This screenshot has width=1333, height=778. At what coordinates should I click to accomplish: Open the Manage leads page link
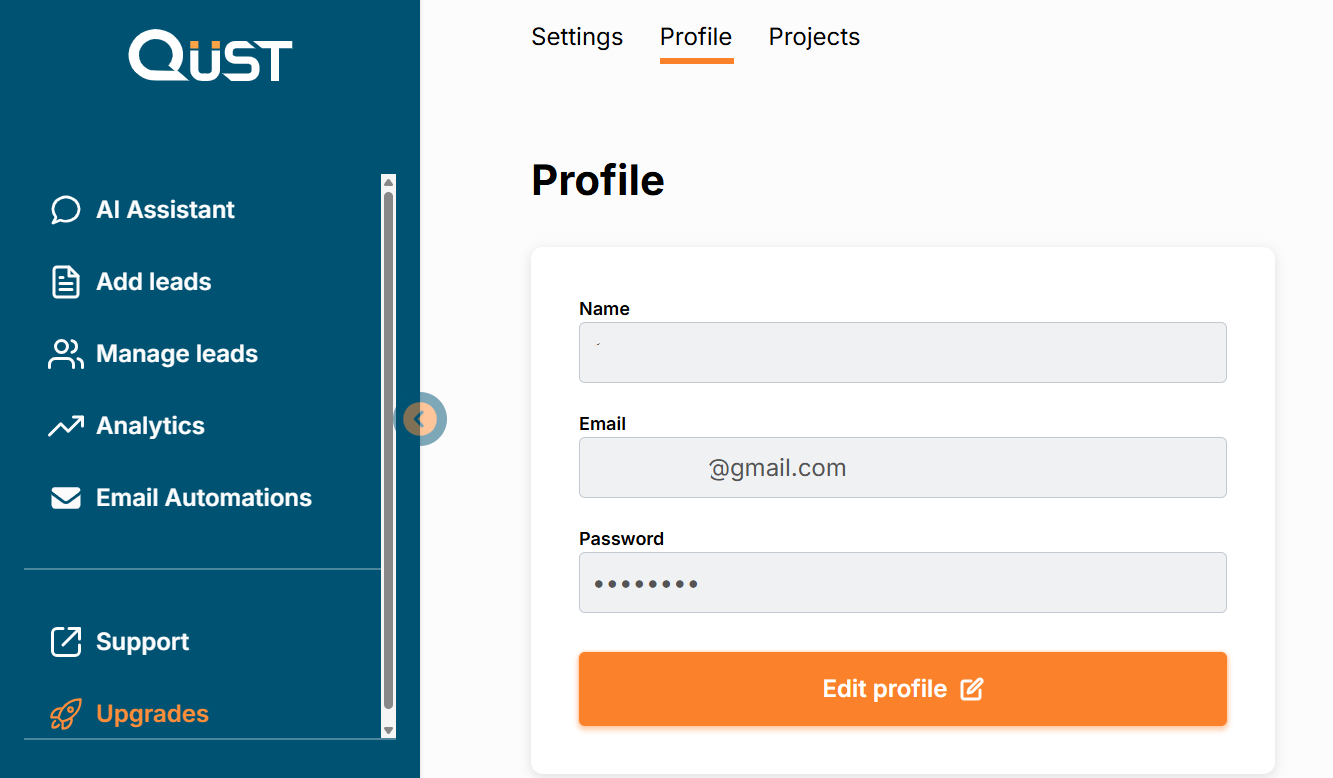pyautogui.click(x=177, y=354)
